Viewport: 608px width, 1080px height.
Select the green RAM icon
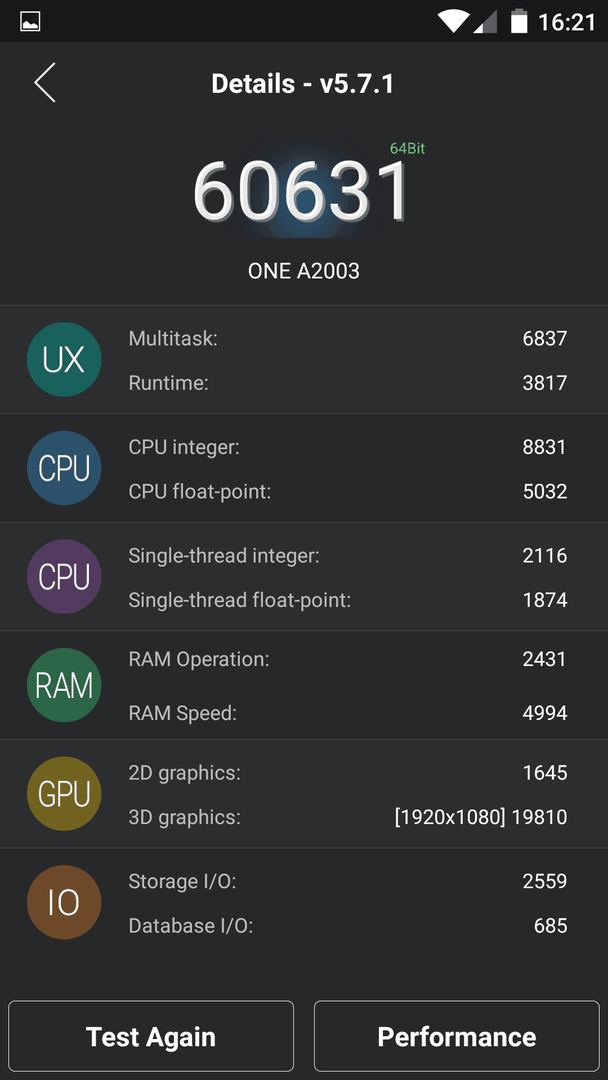coord(64,685)
